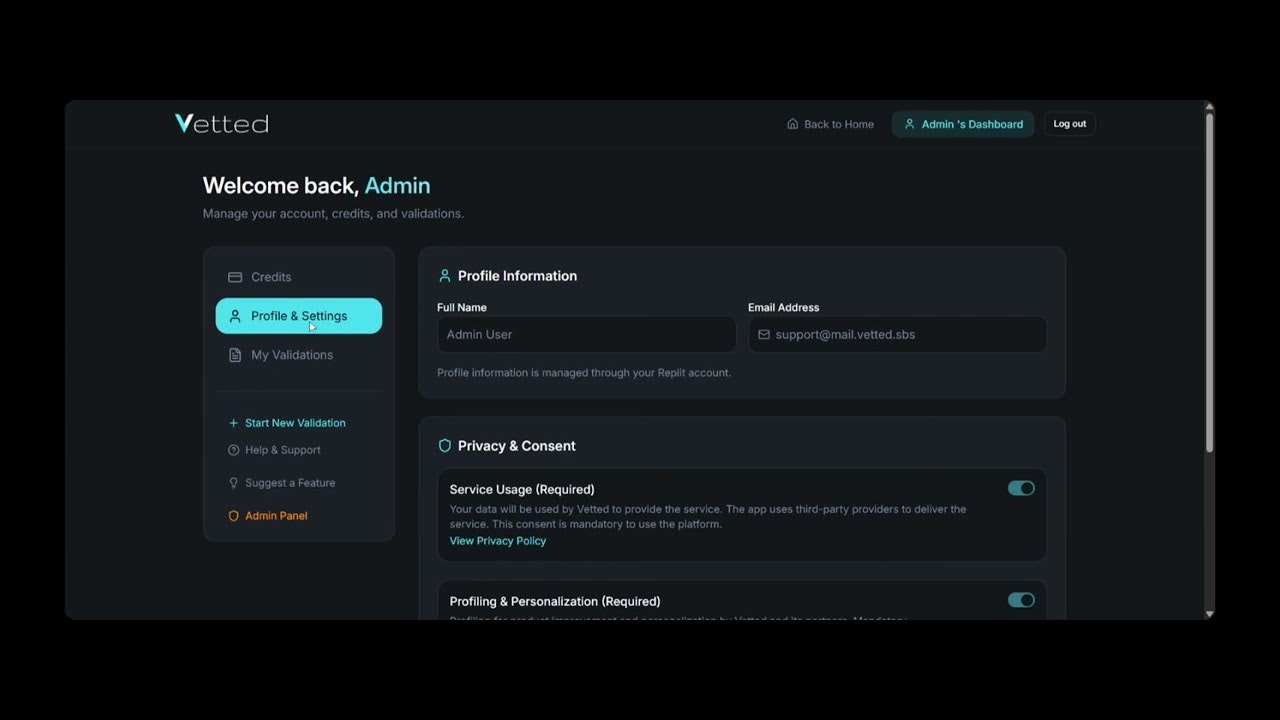This screenshot has width=1280, height=720.
Task: Open the Admin 's Dashboard menu
Action: pyautogui.click(x=962, y=123)
